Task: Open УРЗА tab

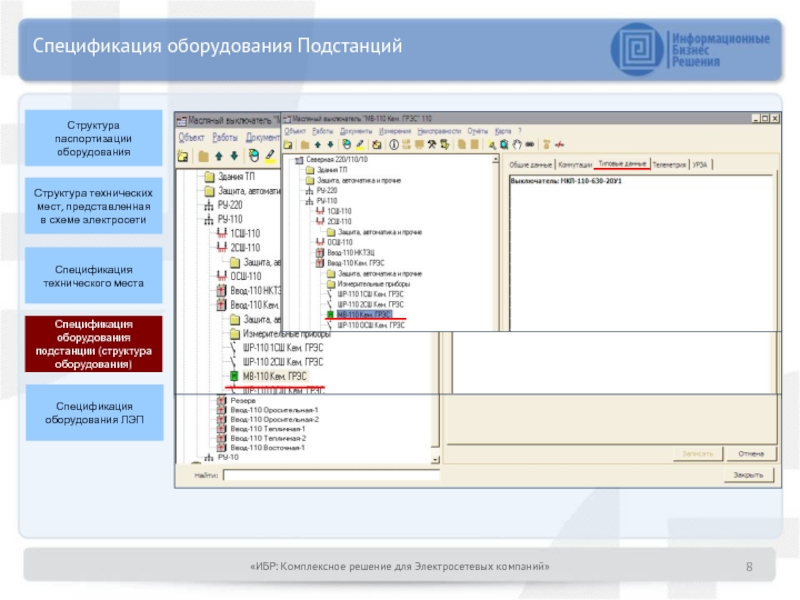Action: click(x=700, y=165)
